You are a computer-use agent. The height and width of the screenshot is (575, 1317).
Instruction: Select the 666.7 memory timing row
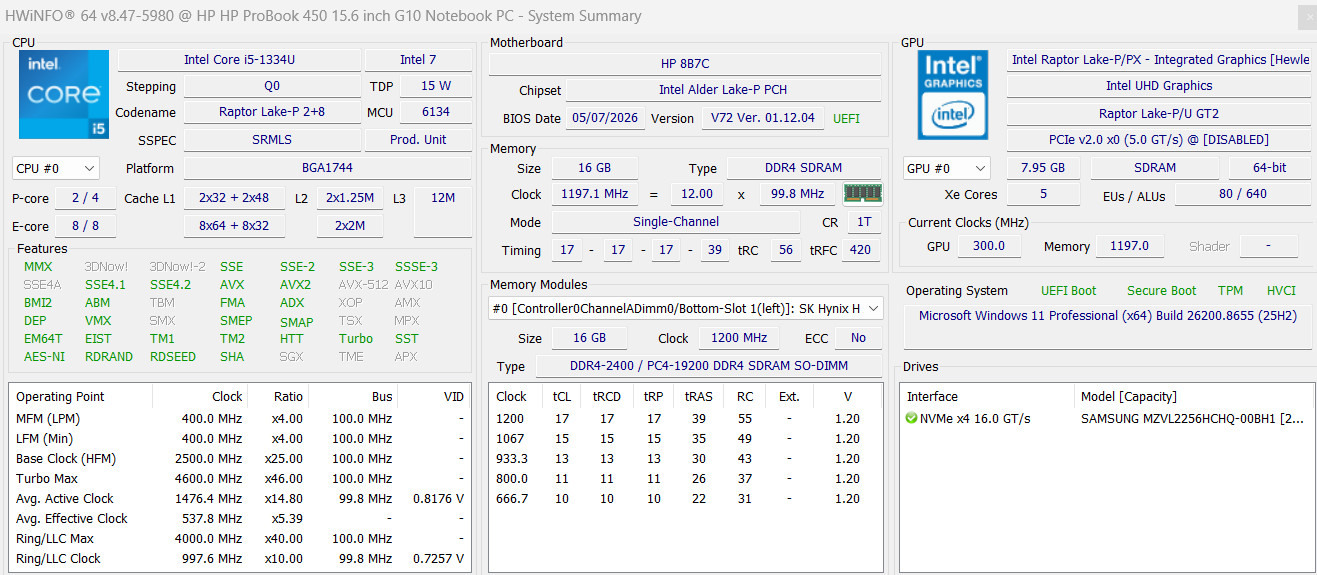(x=685, y=499)
